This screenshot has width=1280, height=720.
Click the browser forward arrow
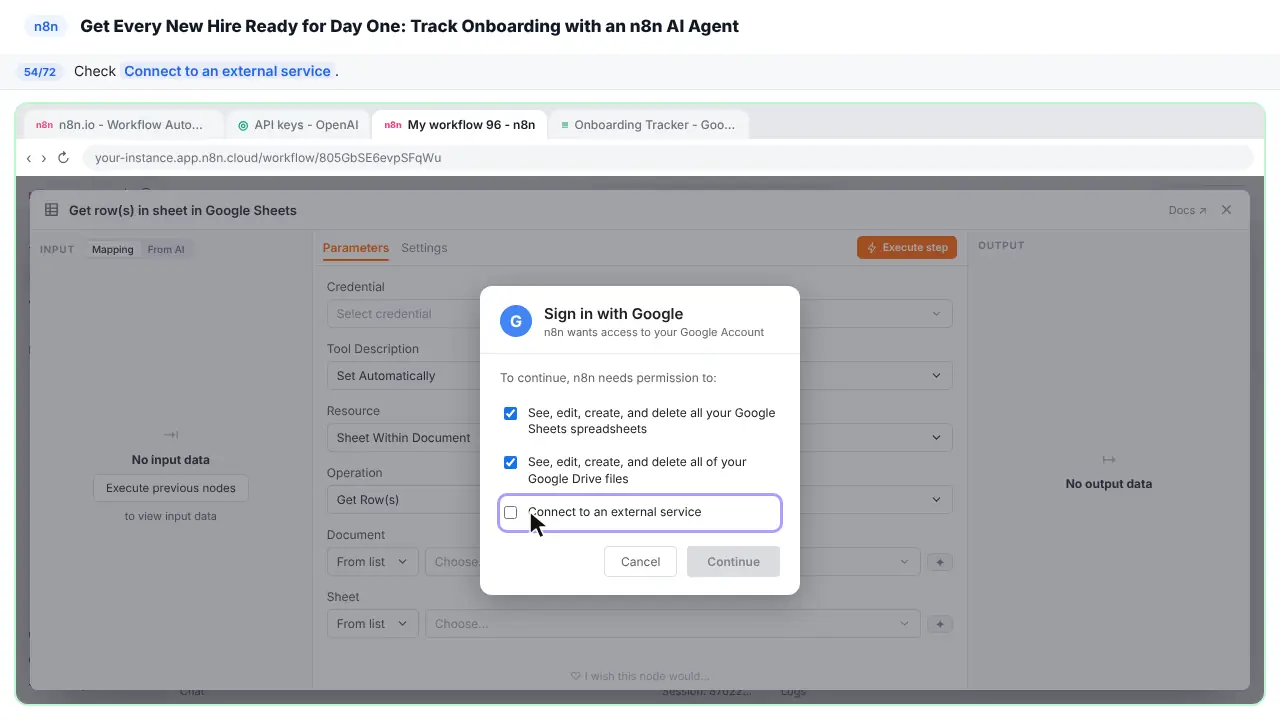tap(44, 158)
